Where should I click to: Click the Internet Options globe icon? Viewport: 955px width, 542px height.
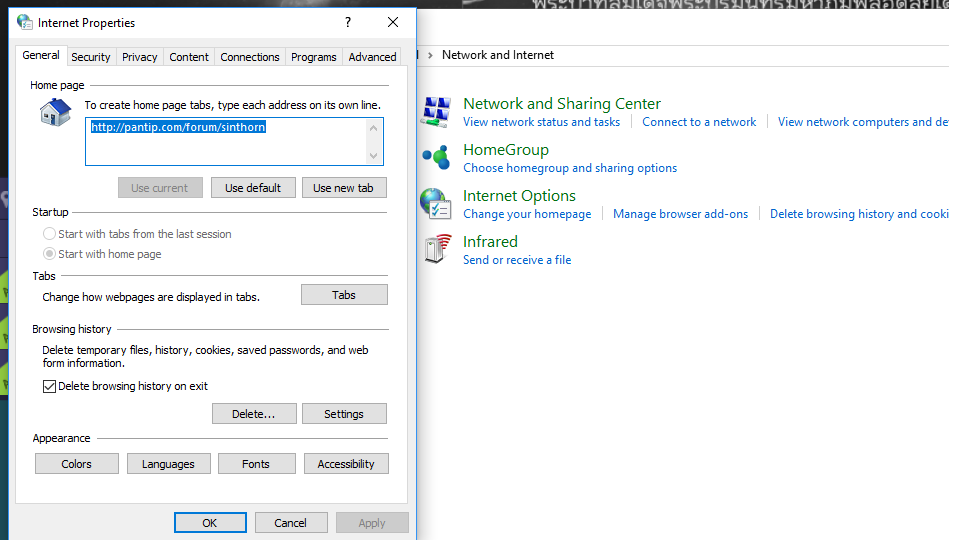click(x=435, y=204)
